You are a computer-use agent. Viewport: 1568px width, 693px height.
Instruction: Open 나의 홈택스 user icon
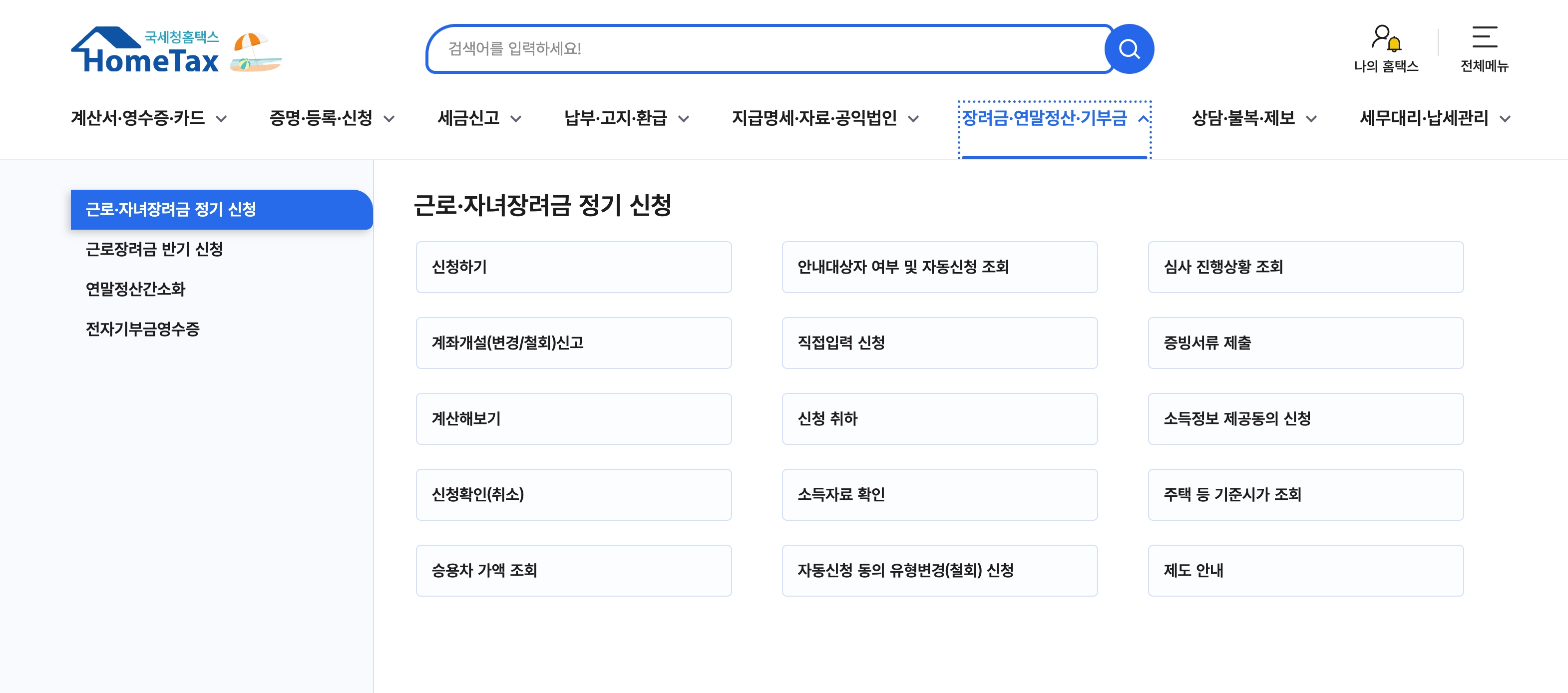[1386, 38]
